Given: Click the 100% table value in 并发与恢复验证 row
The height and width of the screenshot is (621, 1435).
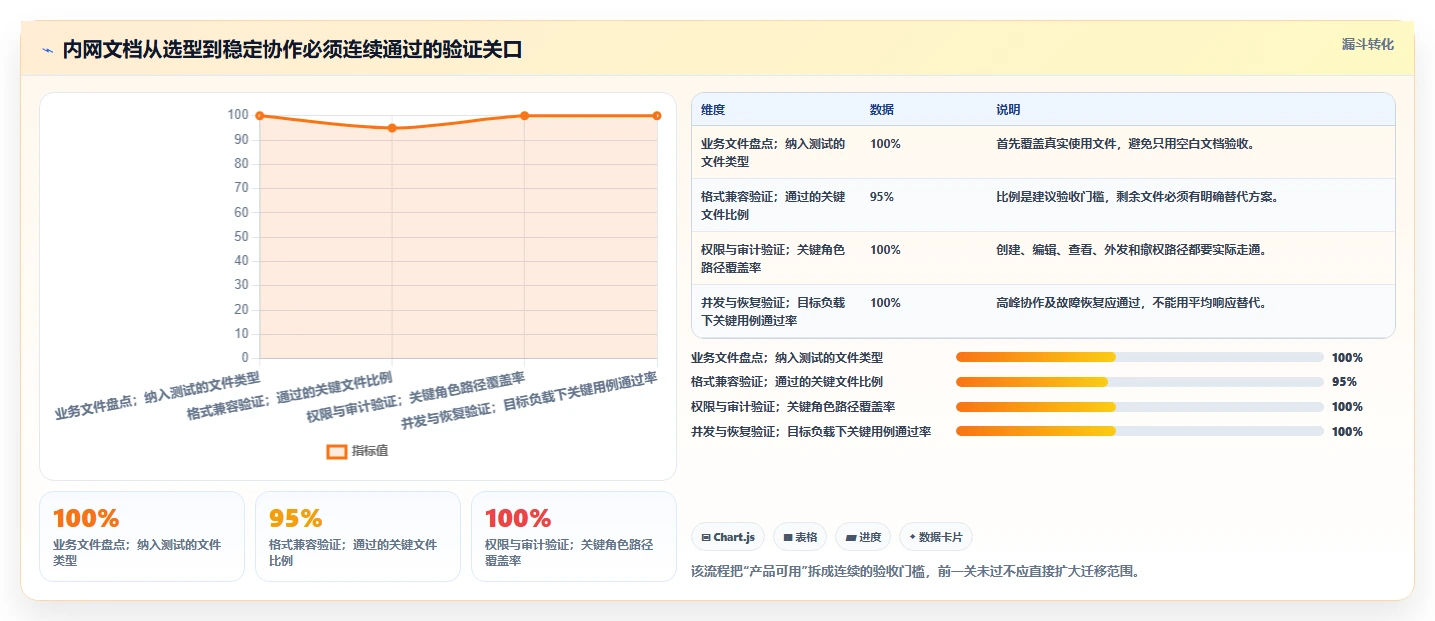Looking at the screenshot, I should pos(885,302).
